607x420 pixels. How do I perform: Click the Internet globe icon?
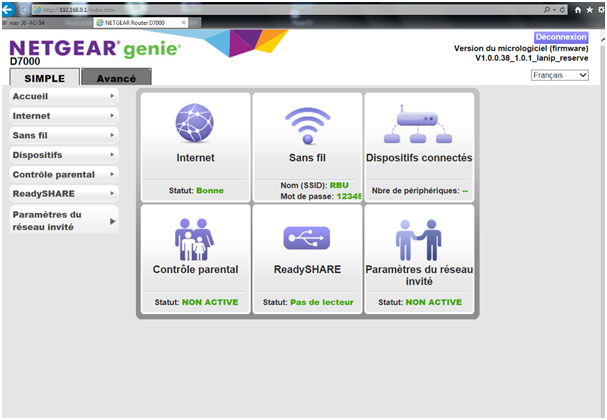(x=194, y=123)
